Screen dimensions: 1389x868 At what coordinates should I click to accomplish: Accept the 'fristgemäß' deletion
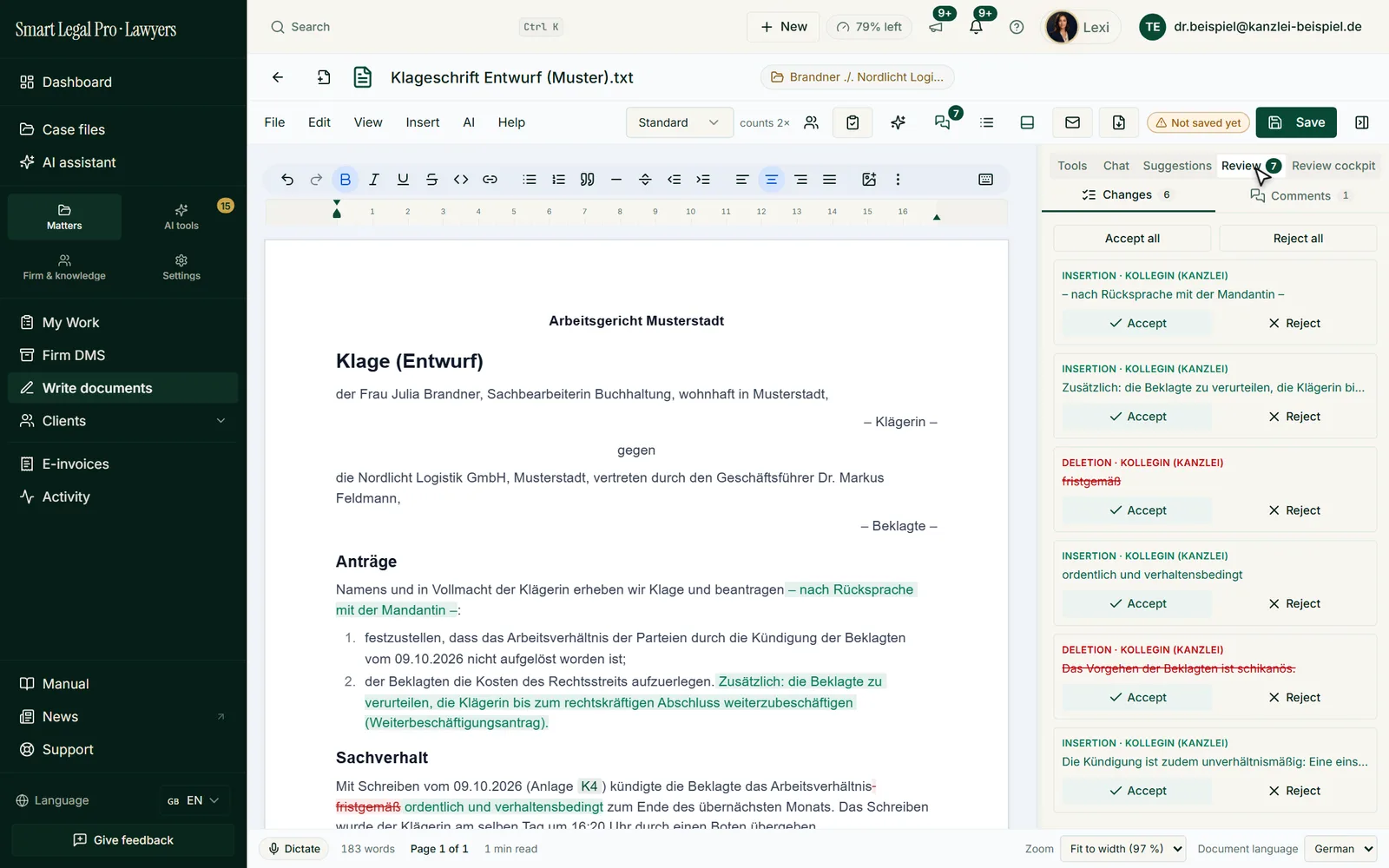click(1137, 510)
